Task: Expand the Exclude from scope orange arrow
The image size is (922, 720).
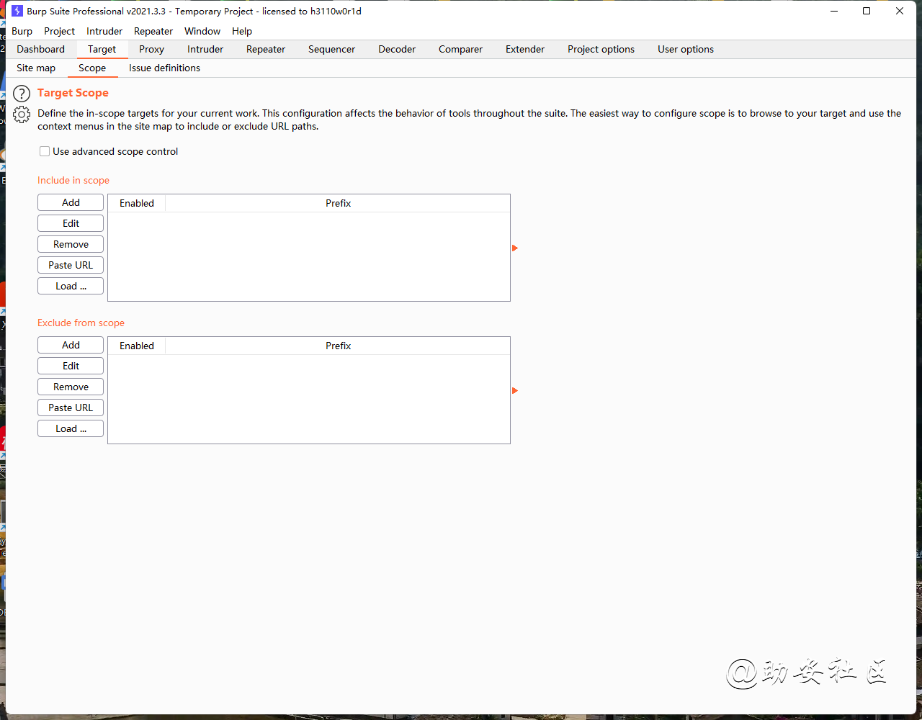Action: (x=515, y=391)
